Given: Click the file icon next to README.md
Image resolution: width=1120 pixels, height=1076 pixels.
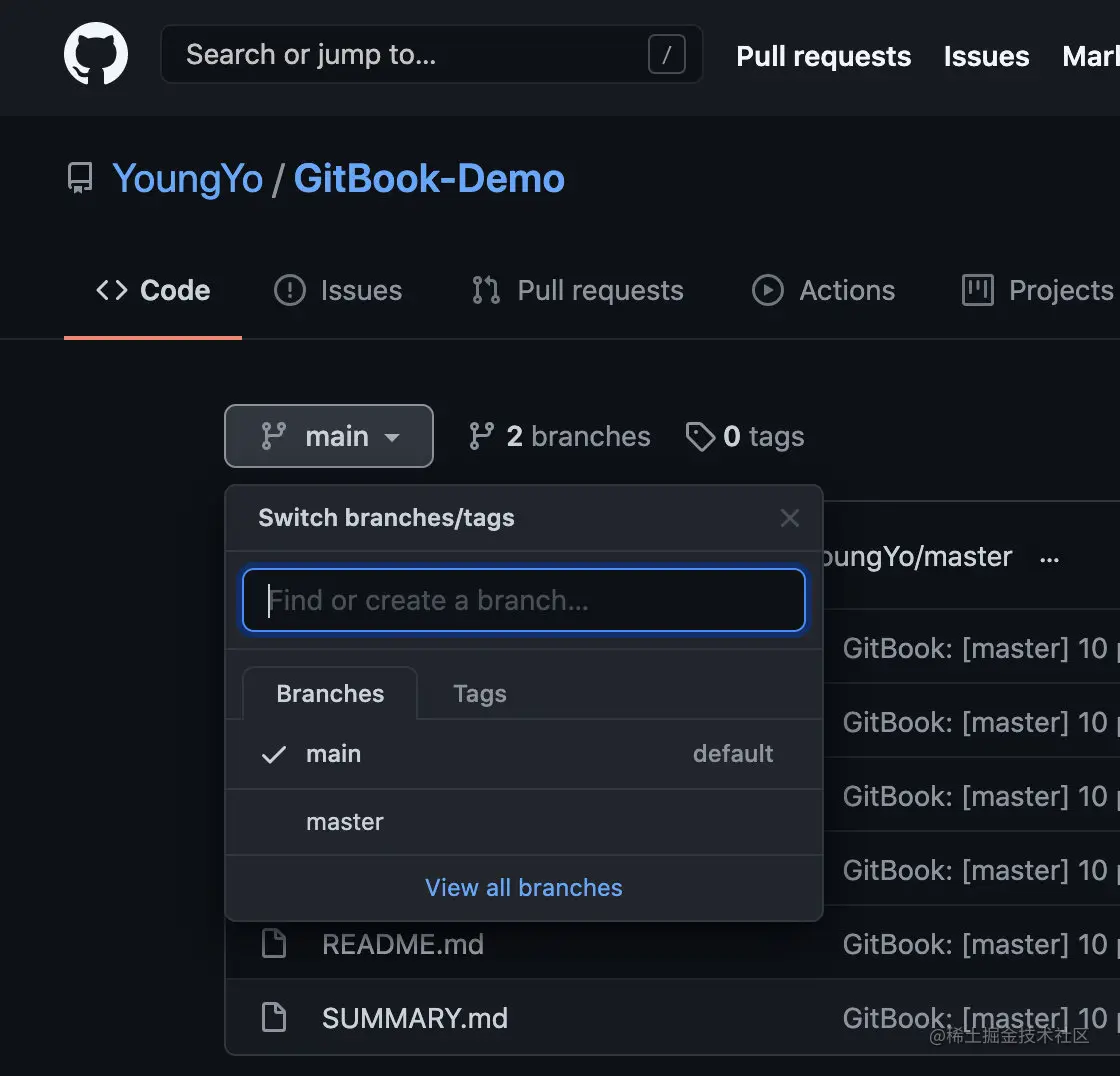Looking at the screenshot, I should pyautogui.click(x=274, y=944).
